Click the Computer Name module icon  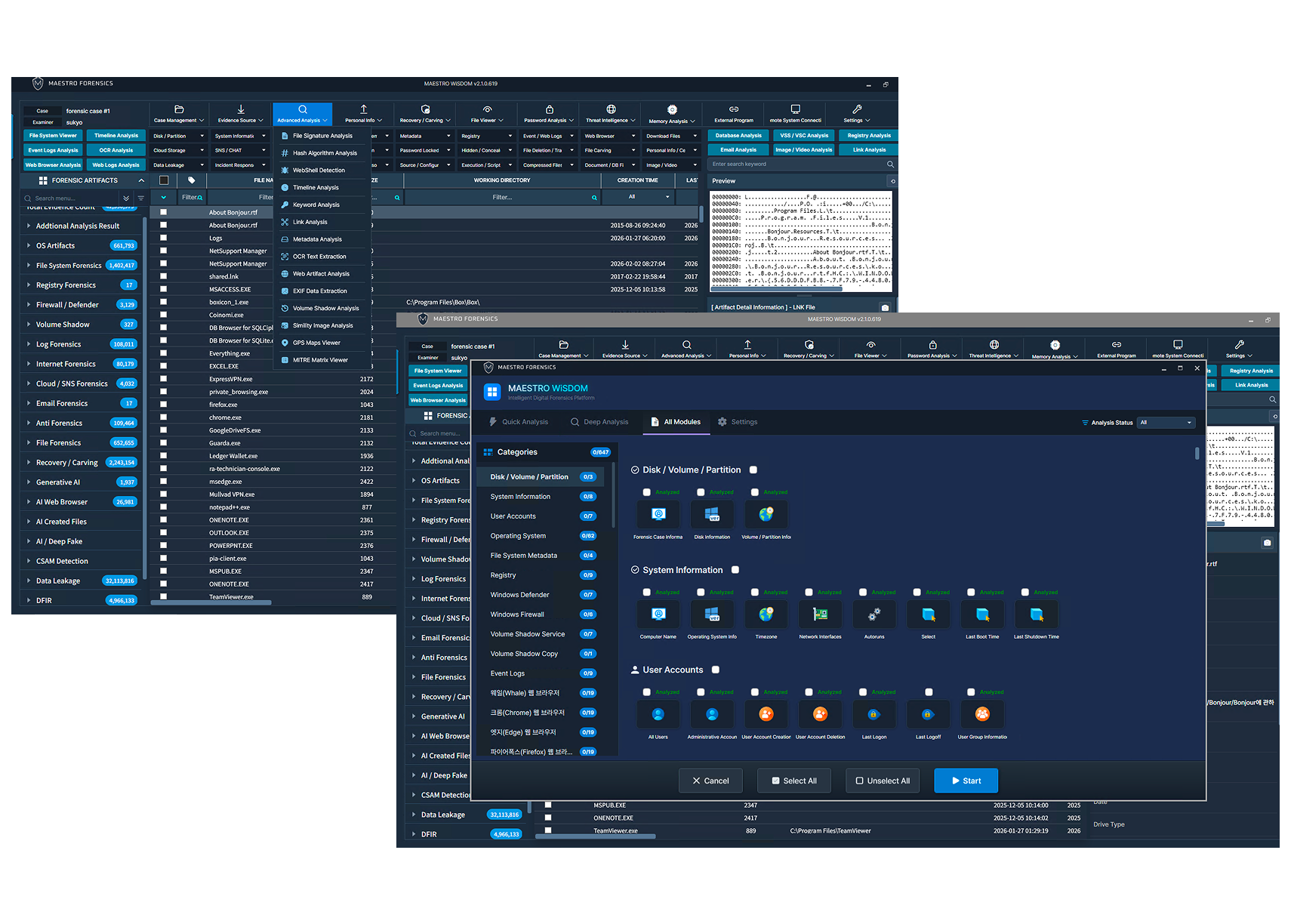point(658,614)
